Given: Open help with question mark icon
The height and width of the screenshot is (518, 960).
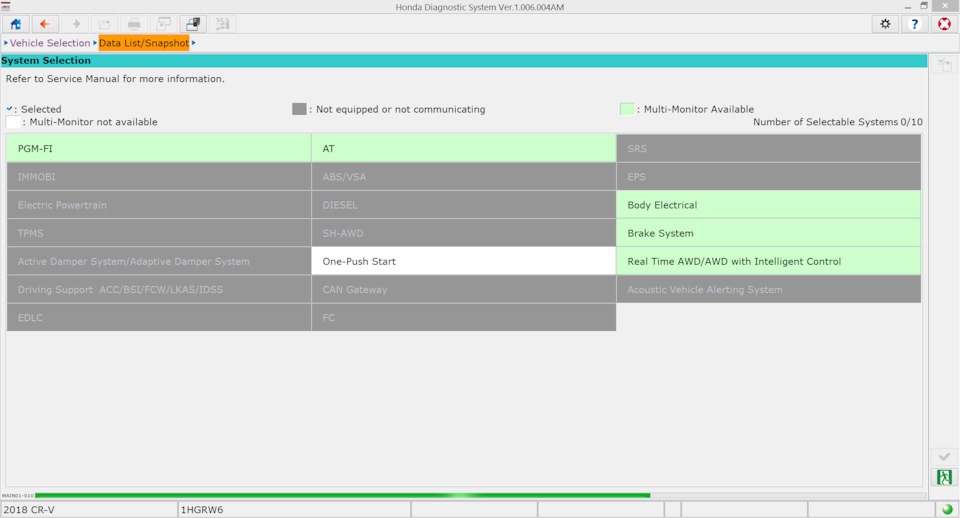Looking at the screenshot, I should pyautogui.click(x=915, y=24).
